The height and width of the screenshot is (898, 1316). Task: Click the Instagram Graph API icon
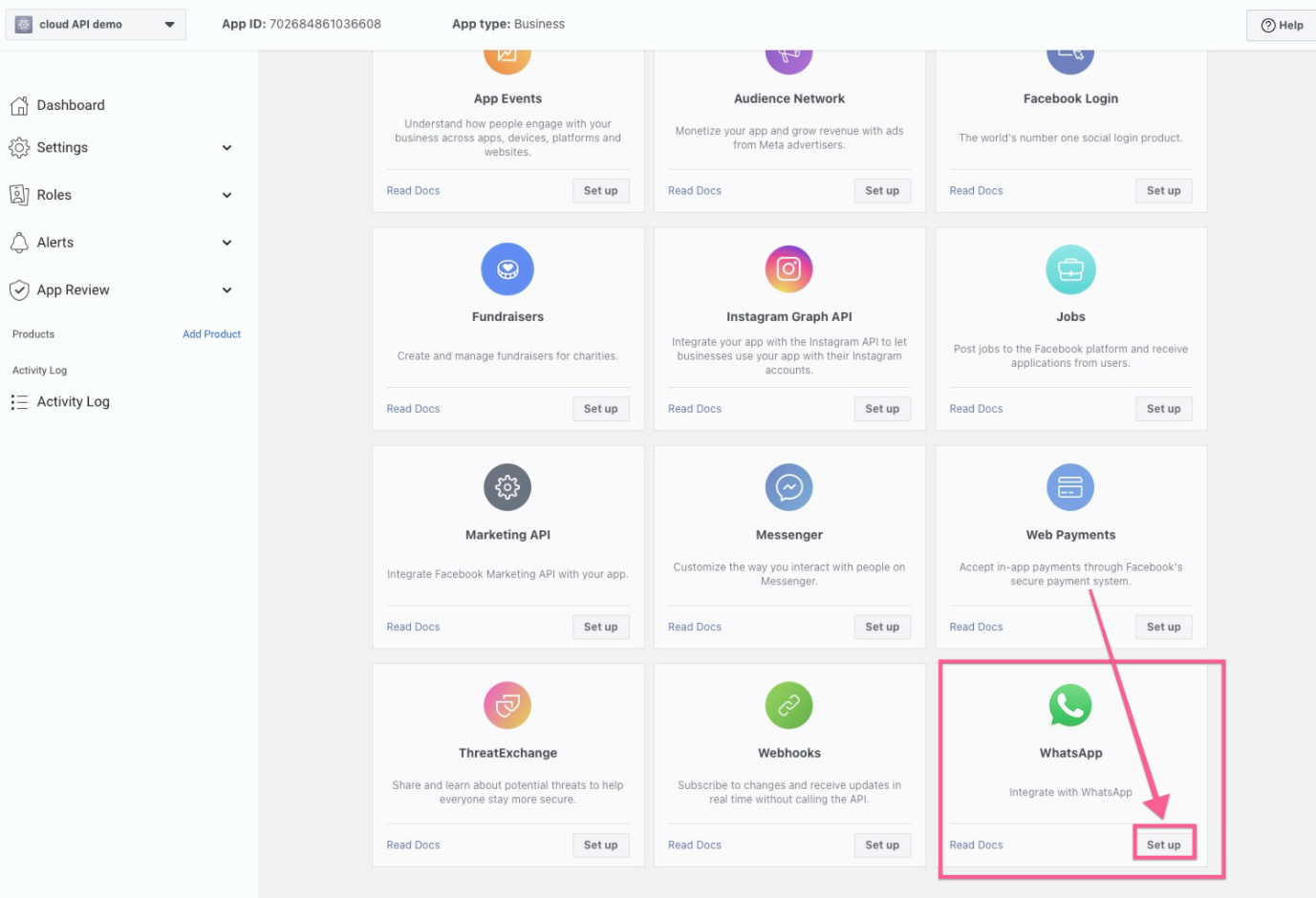(x=788, y=269)
